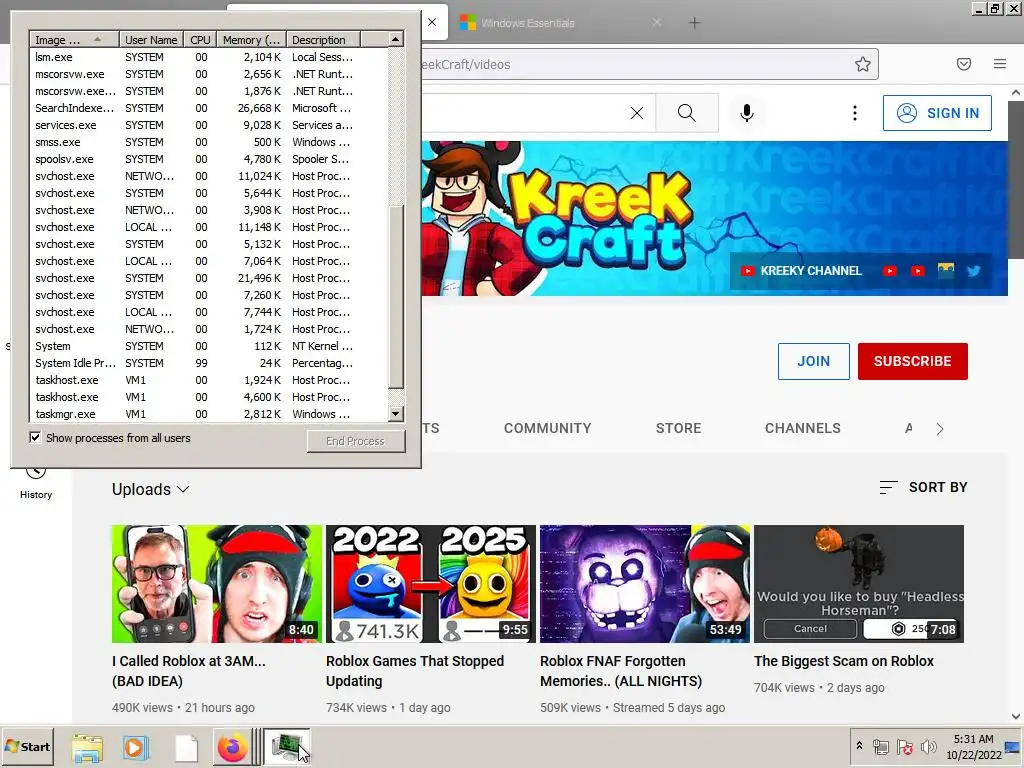Click the YouTube search magnifier button

[686, 113]
